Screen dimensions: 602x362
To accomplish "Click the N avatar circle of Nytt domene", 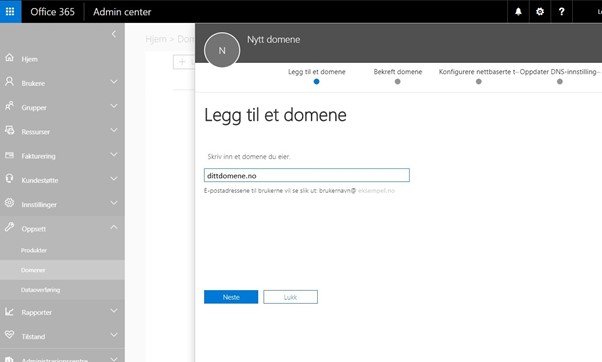I will 222,50.
